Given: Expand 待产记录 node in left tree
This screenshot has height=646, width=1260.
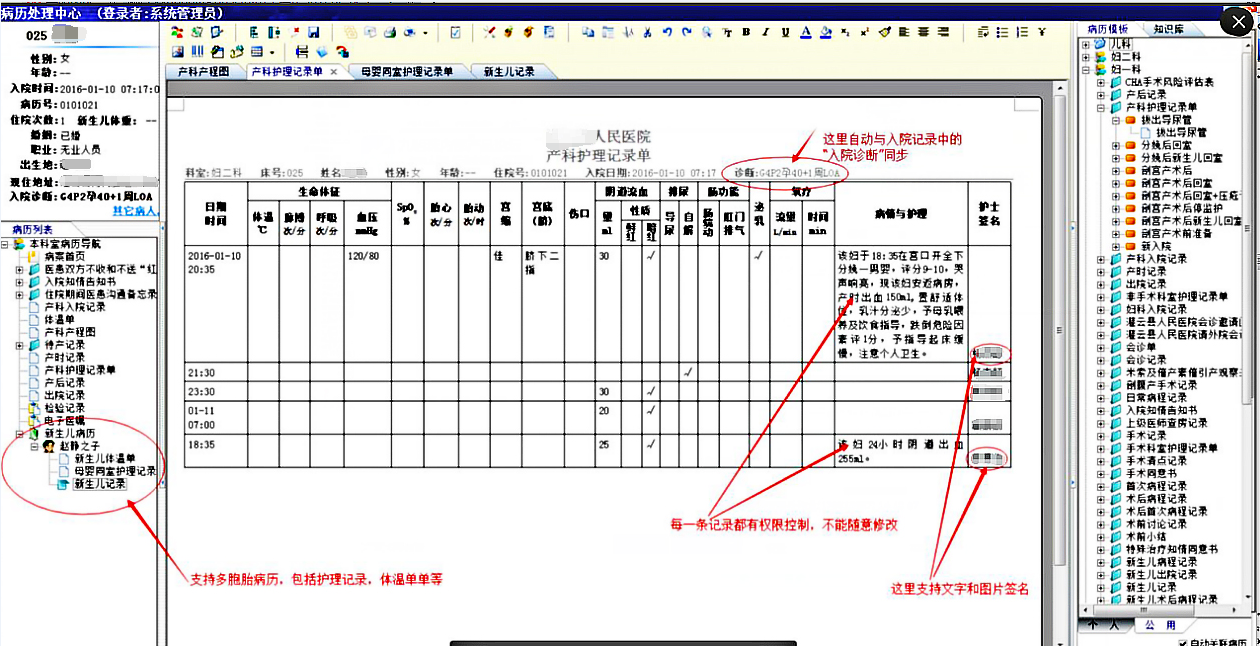Looking at the screenshot, I should click(20, 345).
